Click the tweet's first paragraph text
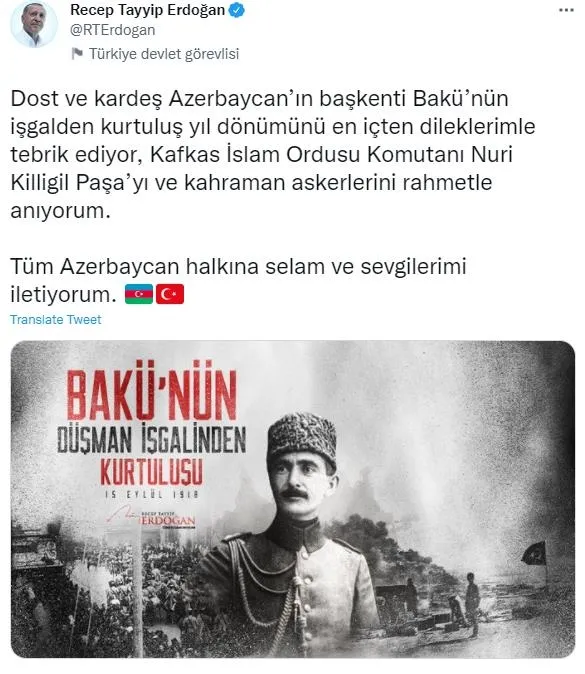585x674 pixels. click(273, 154)
